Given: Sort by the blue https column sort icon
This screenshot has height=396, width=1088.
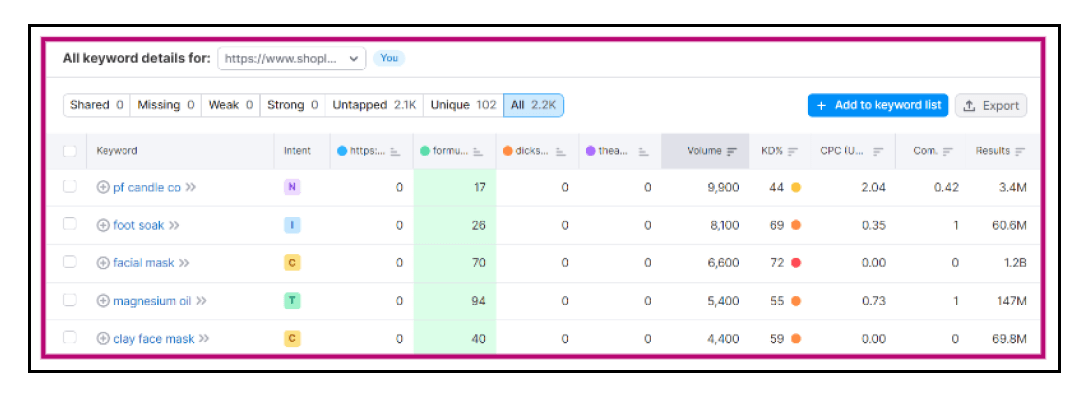Looking at the screenshot, I should click(x=396, y=151).
